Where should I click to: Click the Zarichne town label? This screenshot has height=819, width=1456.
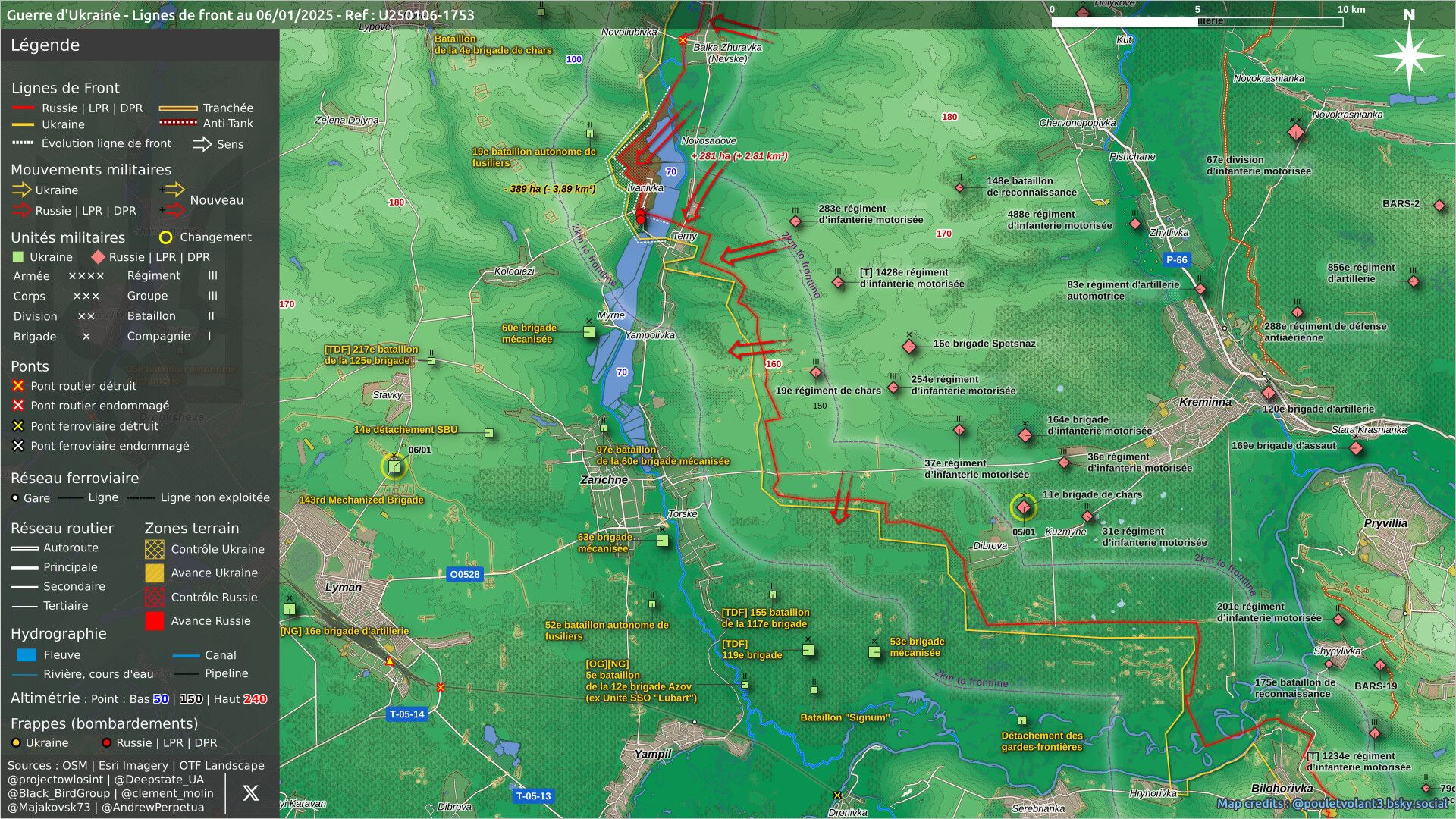pyautogui.click(x=604, y=479)
